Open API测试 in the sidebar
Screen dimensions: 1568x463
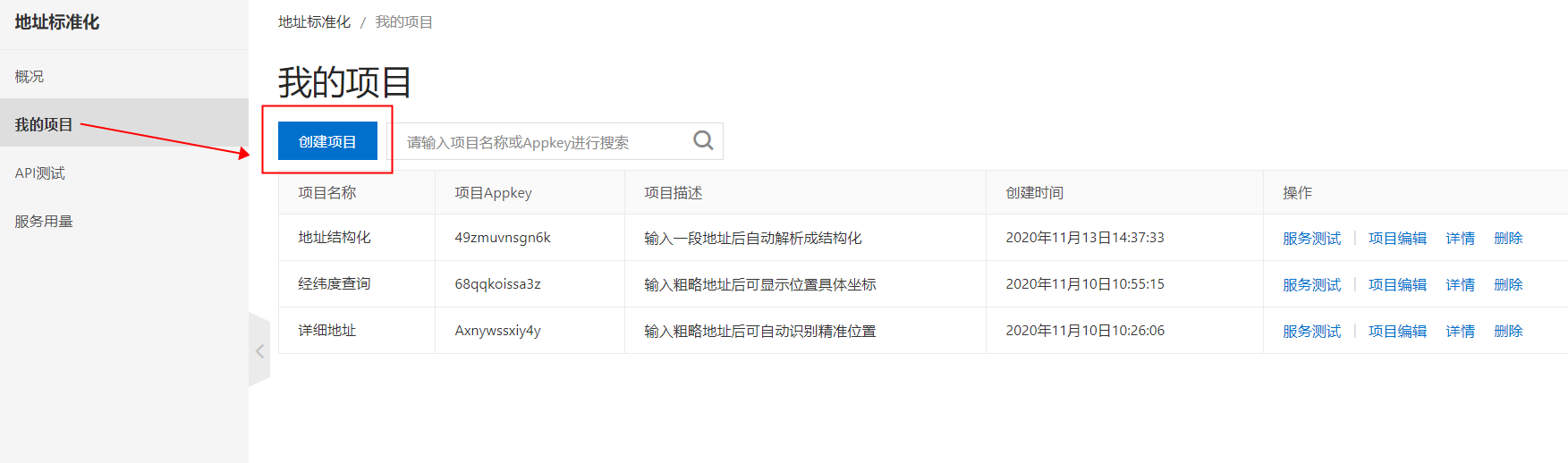pos(40,173)
